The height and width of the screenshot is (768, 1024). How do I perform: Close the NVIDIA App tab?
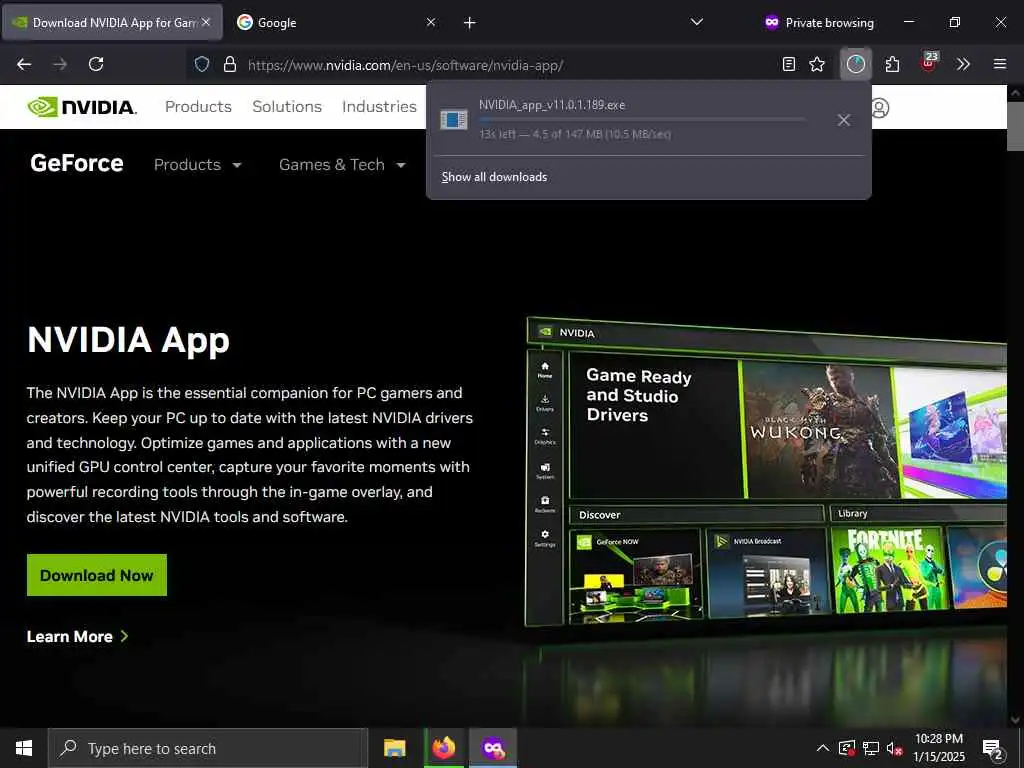pyautogui.click(x=206, y=22)
